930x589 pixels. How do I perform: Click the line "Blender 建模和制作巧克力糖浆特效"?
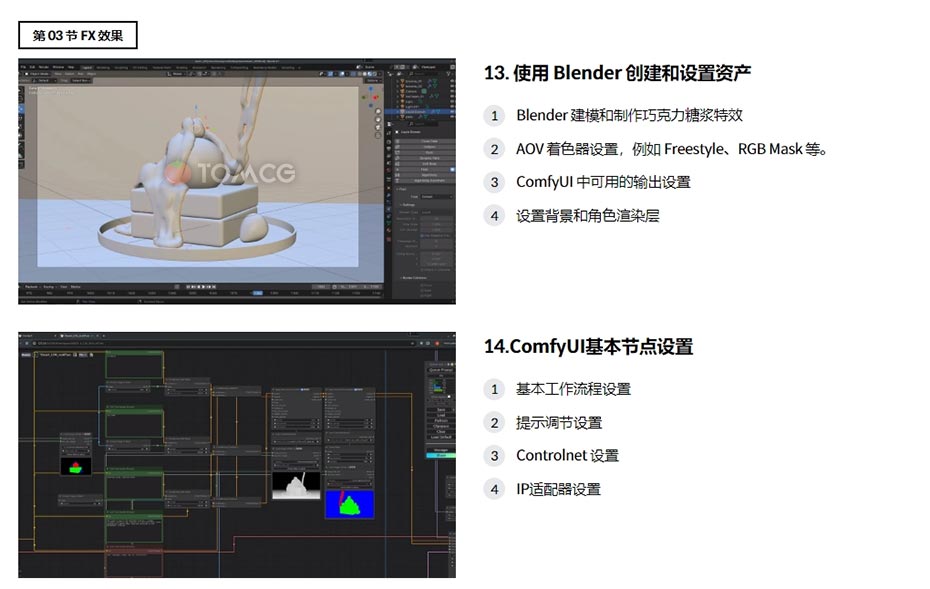pos(629,115)
